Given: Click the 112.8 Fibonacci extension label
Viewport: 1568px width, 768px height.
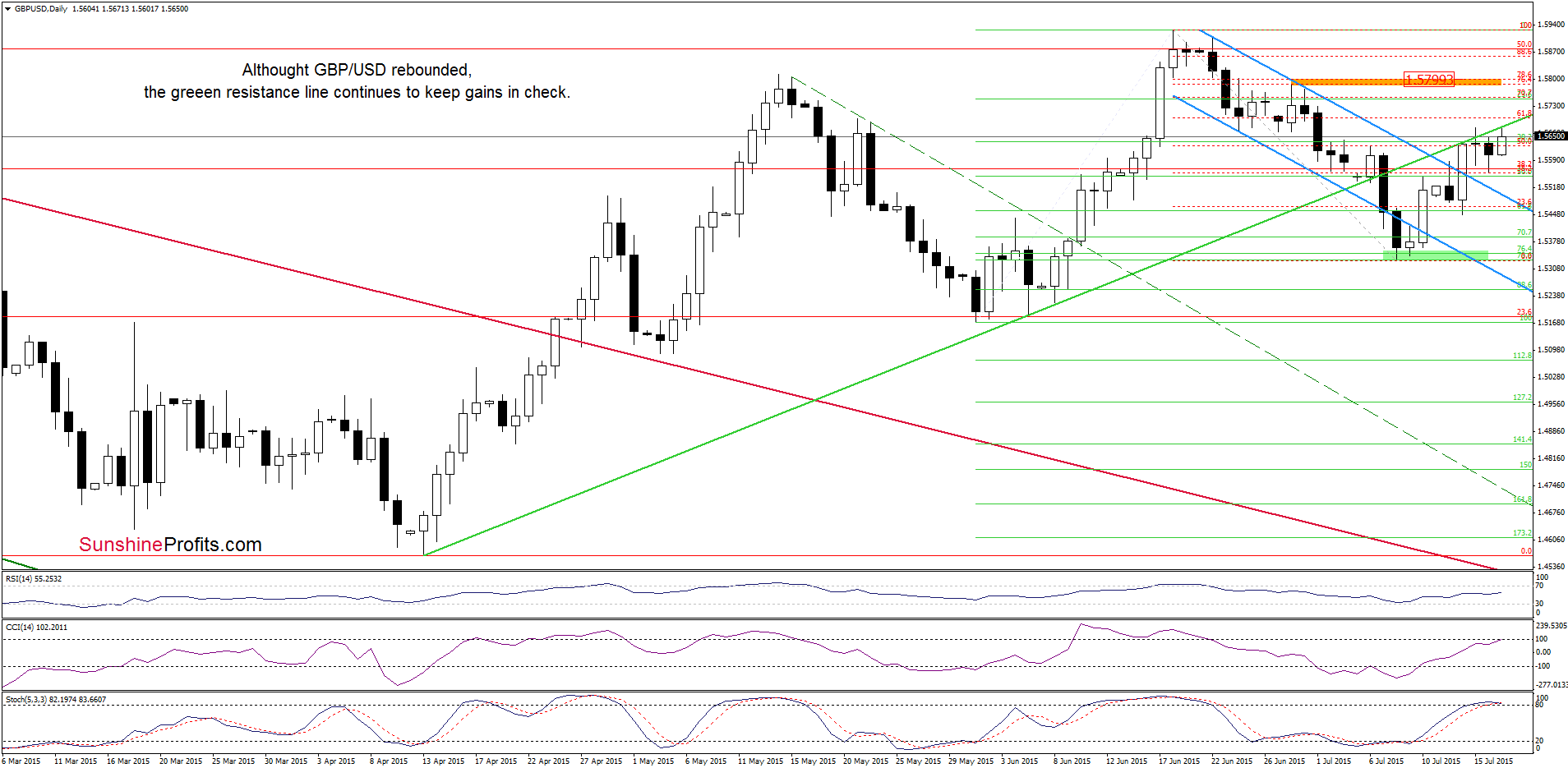Looking at the screenshot, I should click(1523, 356).
